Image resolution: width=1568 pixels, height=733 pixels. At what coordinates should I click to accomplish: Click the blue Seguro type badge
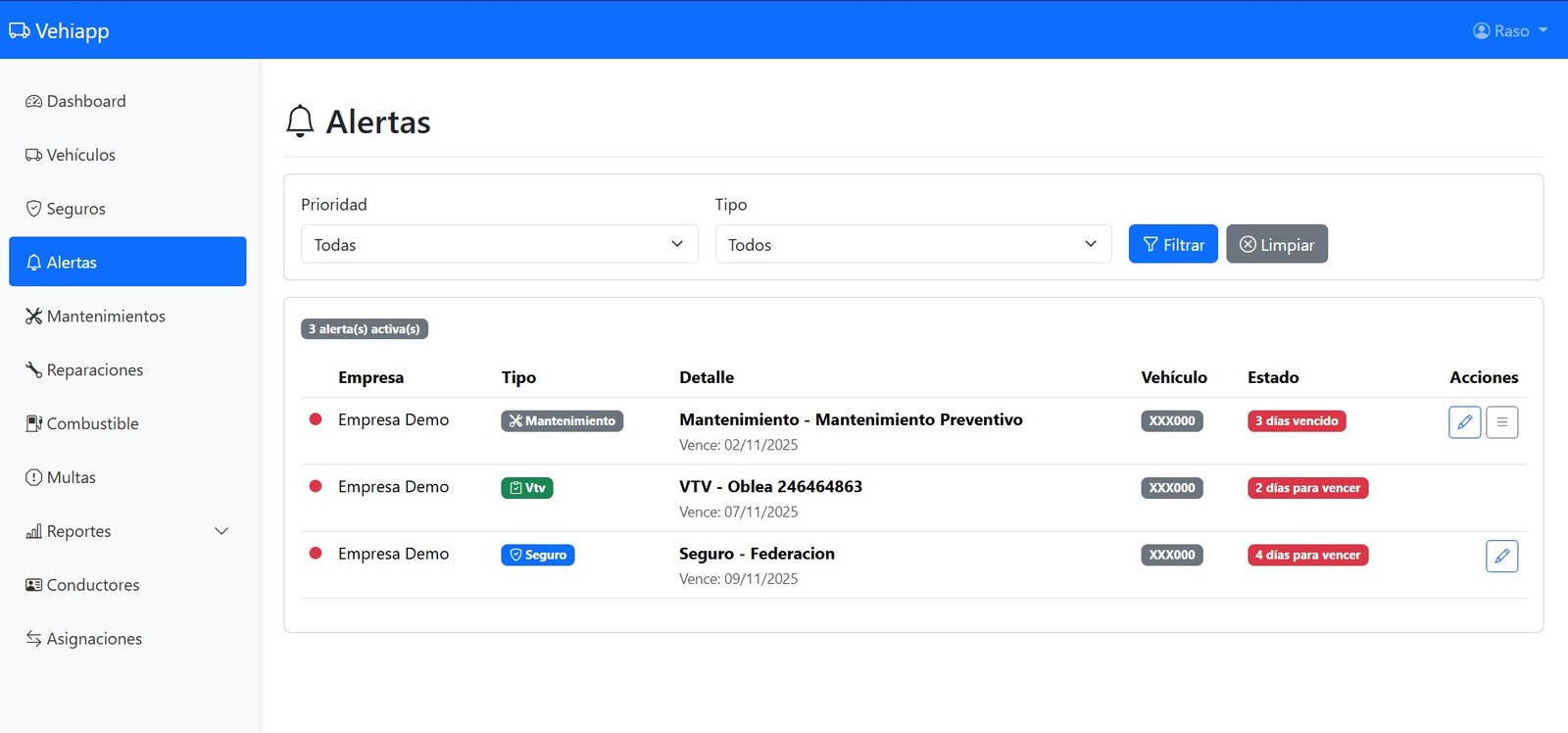pos(538,555)
